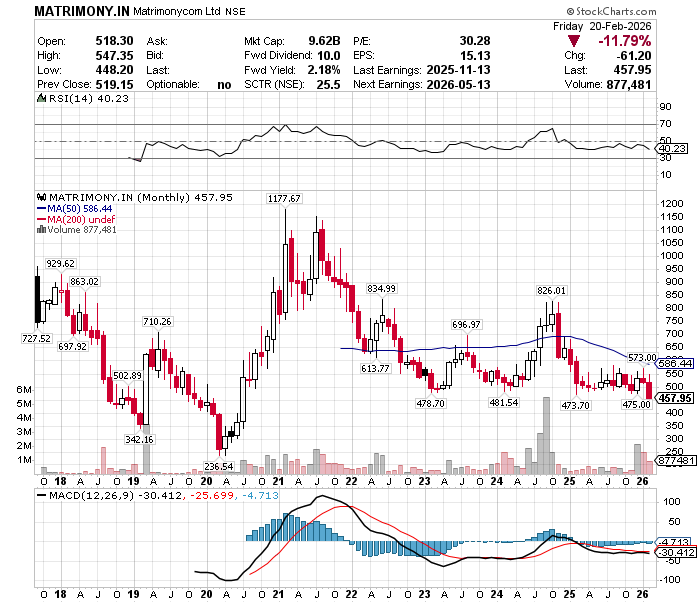Click the RSI(14) 40.23 label
Image resolution: width=700 pixels, height=603 pixels.
pos(88,98)
